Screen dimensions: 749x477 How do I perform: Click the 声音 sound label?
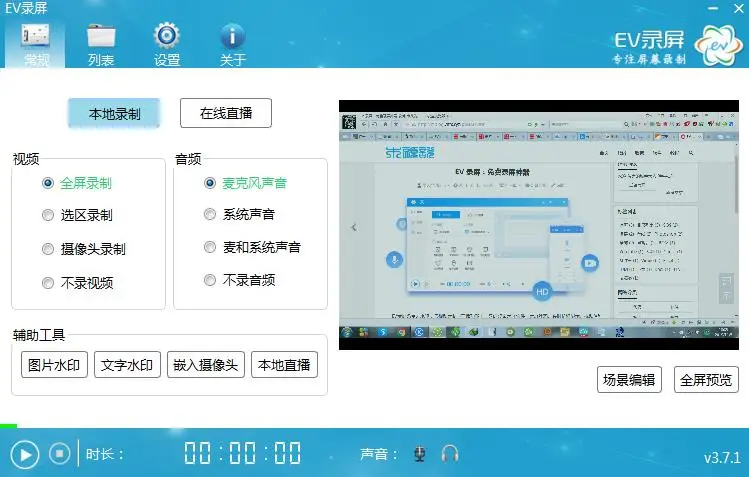[379, 454]
